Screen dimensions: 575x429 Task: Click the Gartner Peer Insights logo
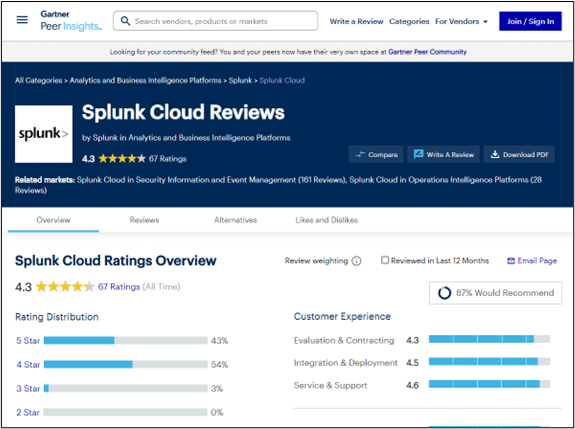tap(71, 21)
